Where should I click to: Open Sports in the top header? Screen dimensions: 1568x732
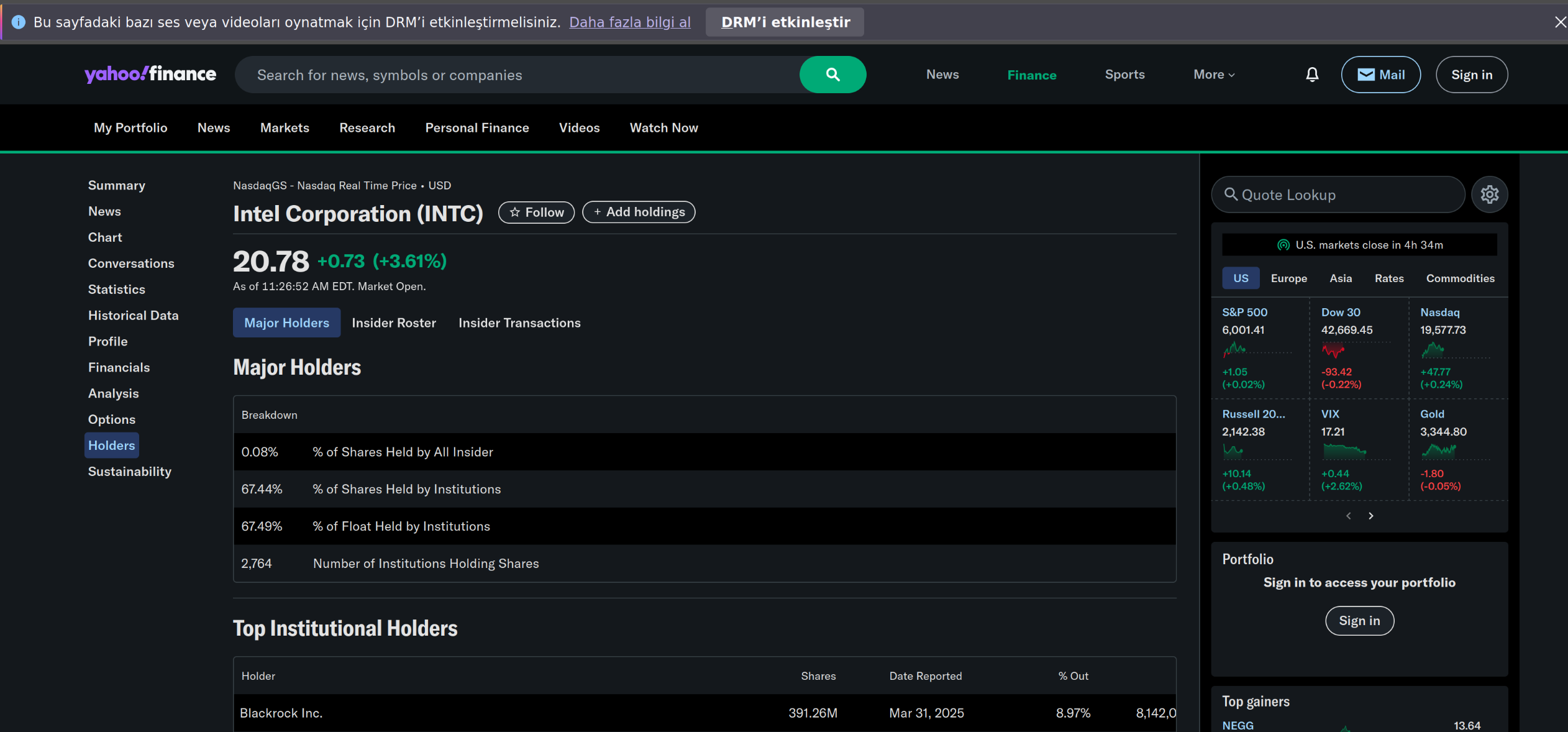[1124, 75]
